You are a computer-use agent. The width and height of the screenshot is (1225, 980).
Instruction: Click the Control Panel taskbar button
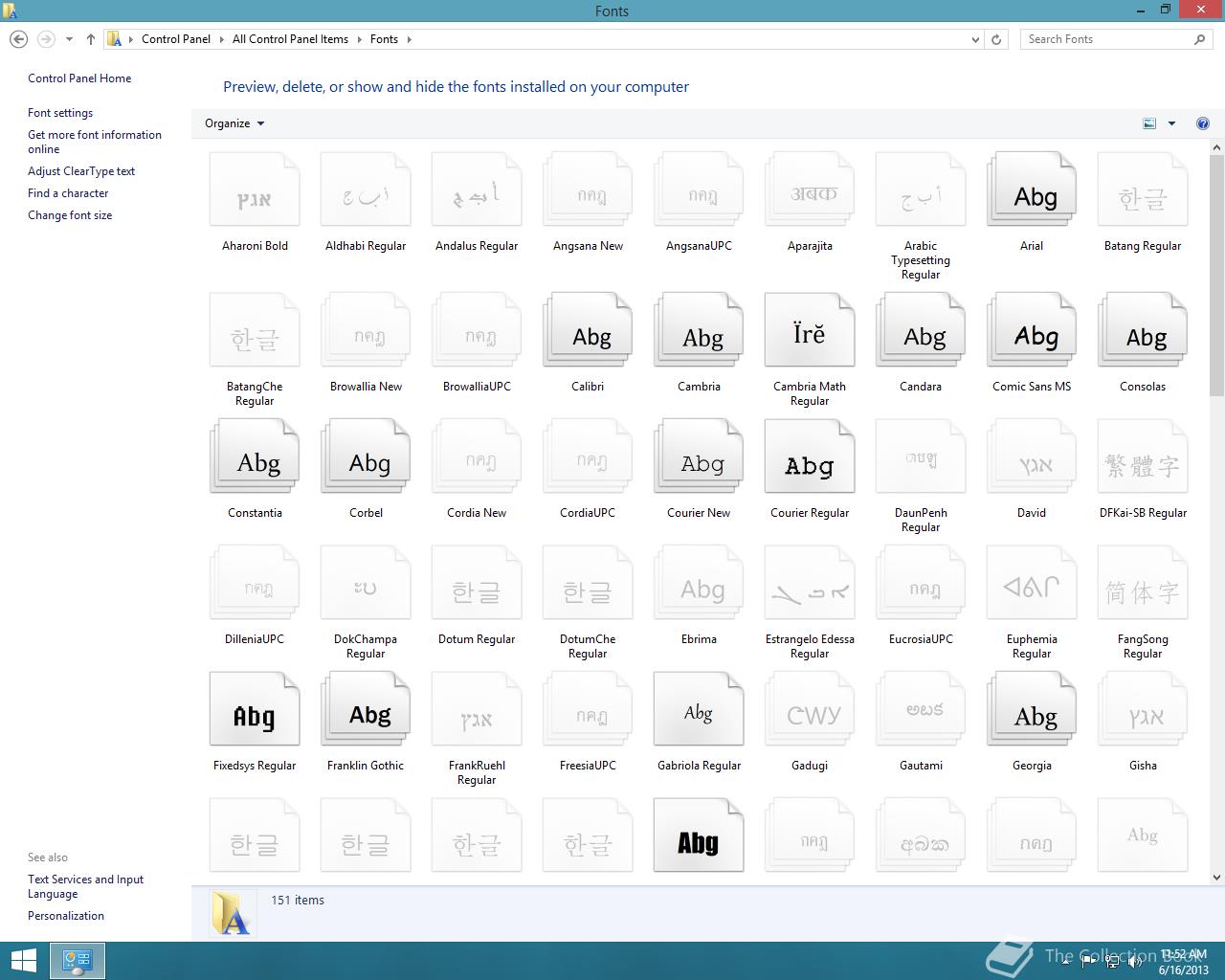point(77,961)
